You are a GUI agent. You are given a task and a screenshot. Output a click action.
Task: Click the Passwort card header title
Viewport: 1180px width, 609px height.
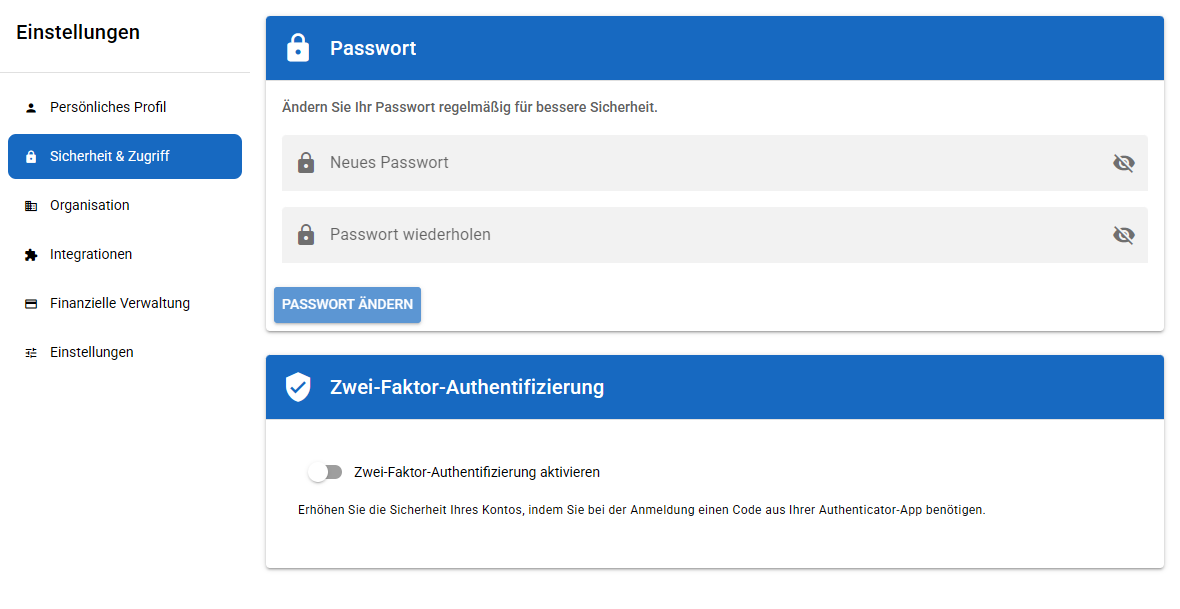point(373,48)
